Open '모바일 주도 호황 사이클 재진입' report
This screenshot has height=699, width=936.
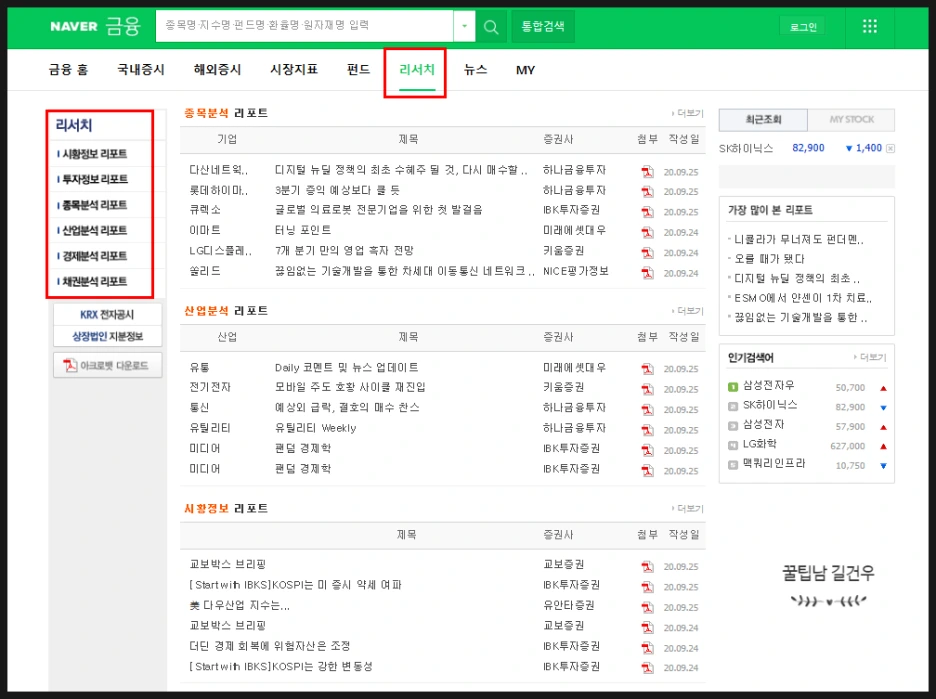[350, 387]
